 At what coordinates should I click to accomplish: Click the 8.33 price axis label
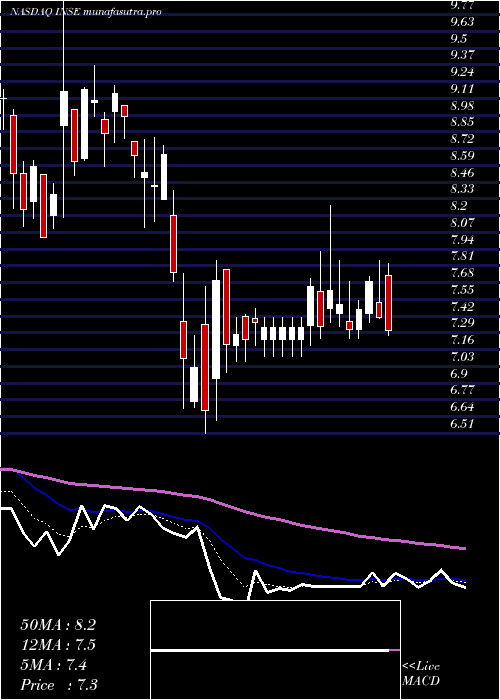(x=462, y=189)
